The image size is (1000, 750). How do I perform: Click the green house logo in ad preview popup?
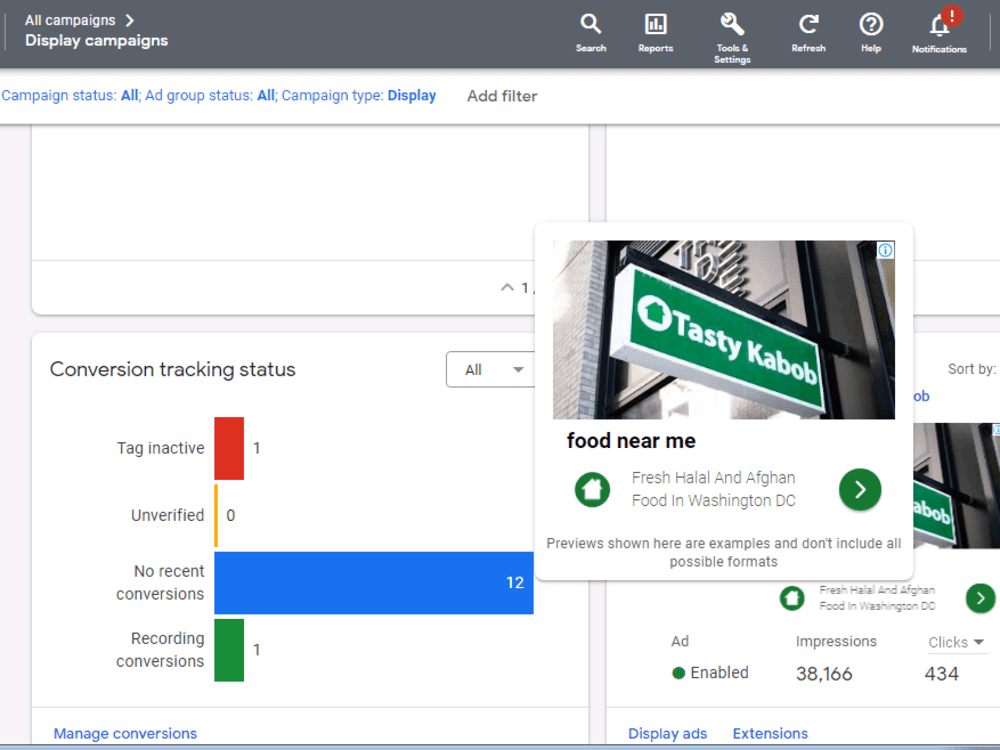[x=592, y=490]
